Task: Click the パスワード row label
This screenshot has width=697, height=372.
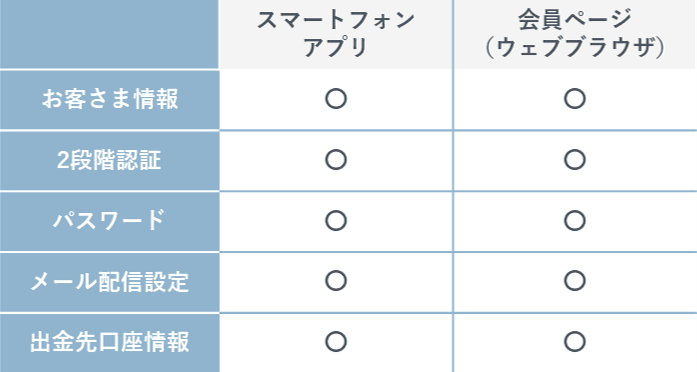Action: [x=109, y=220]
